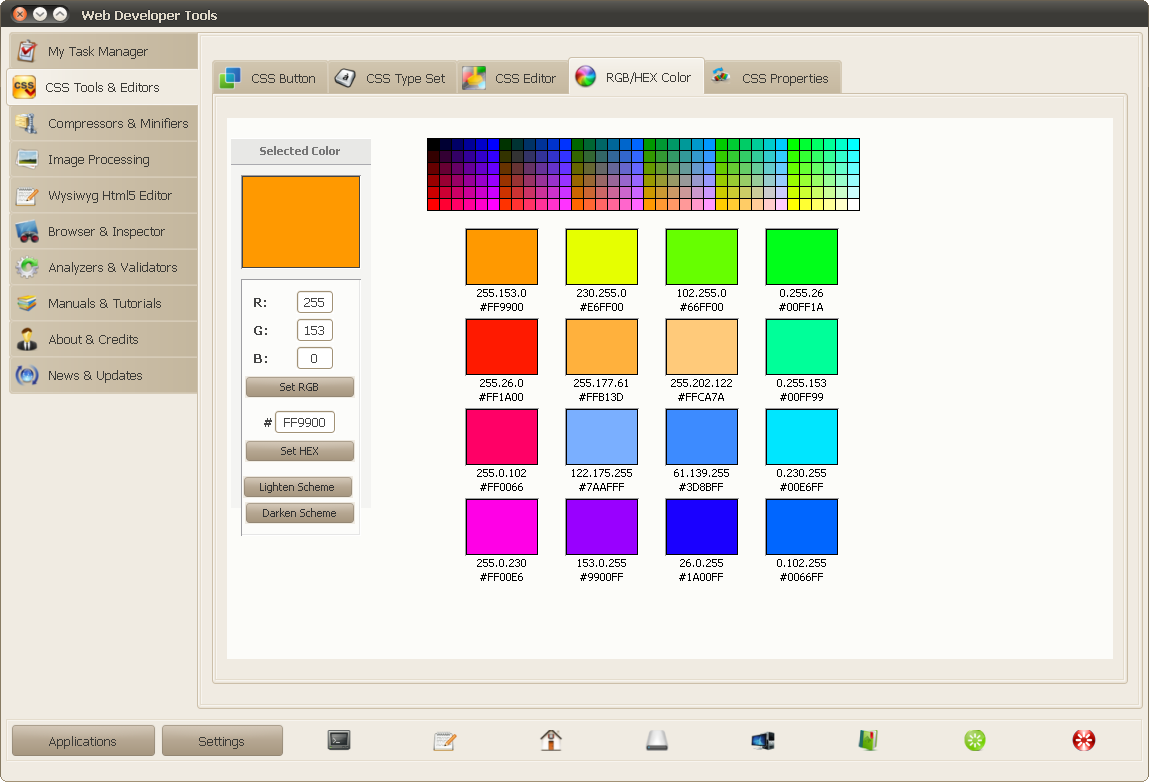Click the green book icon
This screenshot has height=782, width=1149.
coord(868,740)
